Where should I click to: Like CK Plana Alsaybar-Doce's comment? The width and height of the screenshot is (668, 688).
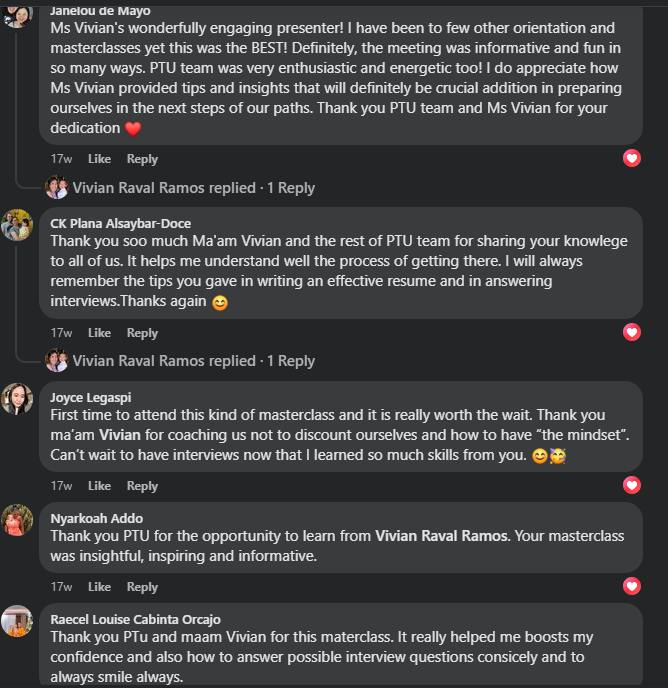(99, 333)
